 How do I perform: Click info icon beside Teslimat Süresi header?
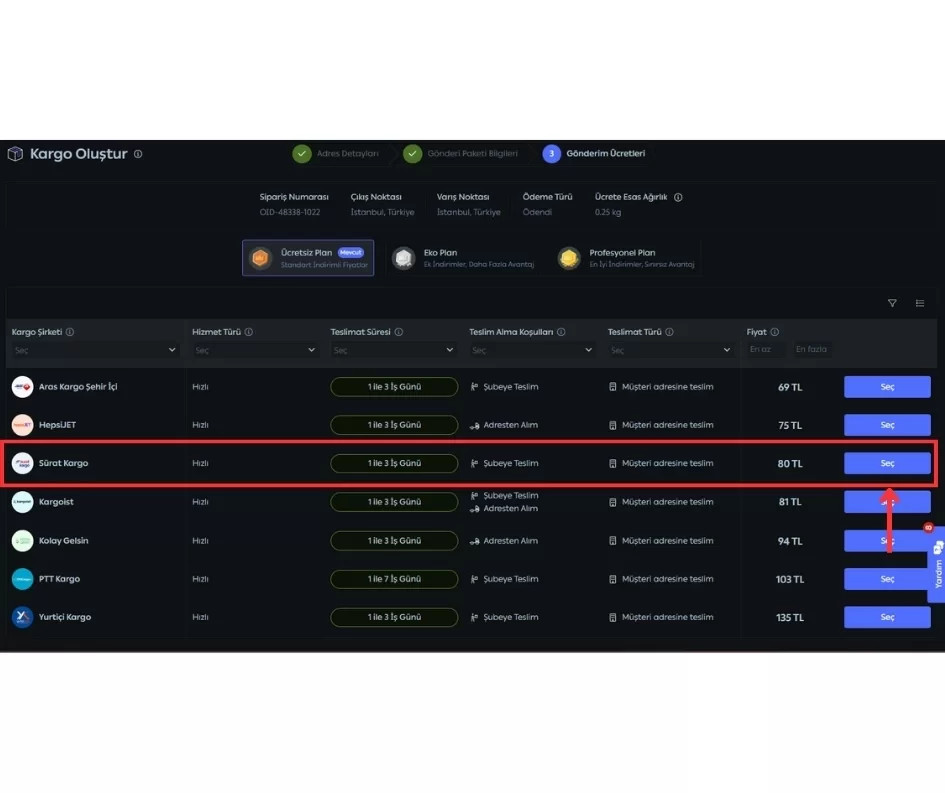tap(399, 332)
